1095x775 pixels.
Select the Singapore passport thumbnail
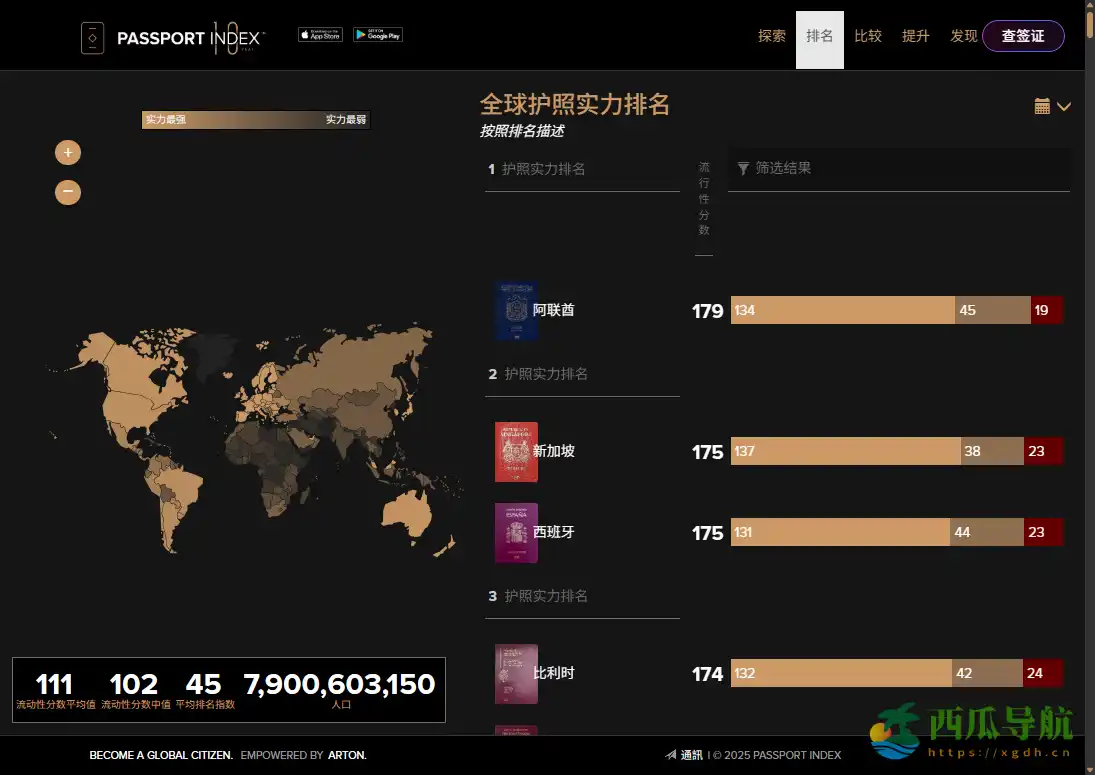point(516,452)
